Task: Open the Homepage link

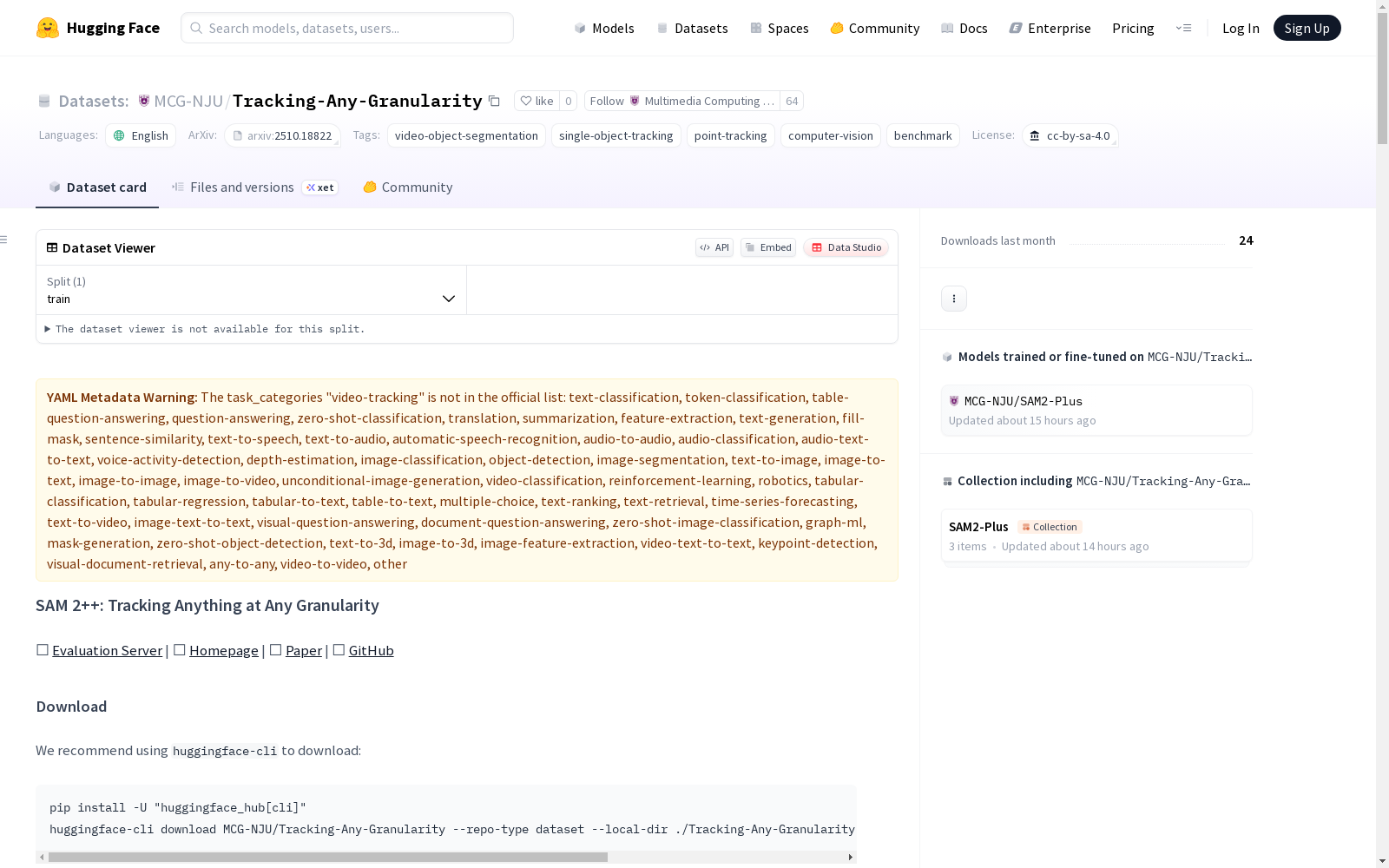Action: click(x=224, y=650)
